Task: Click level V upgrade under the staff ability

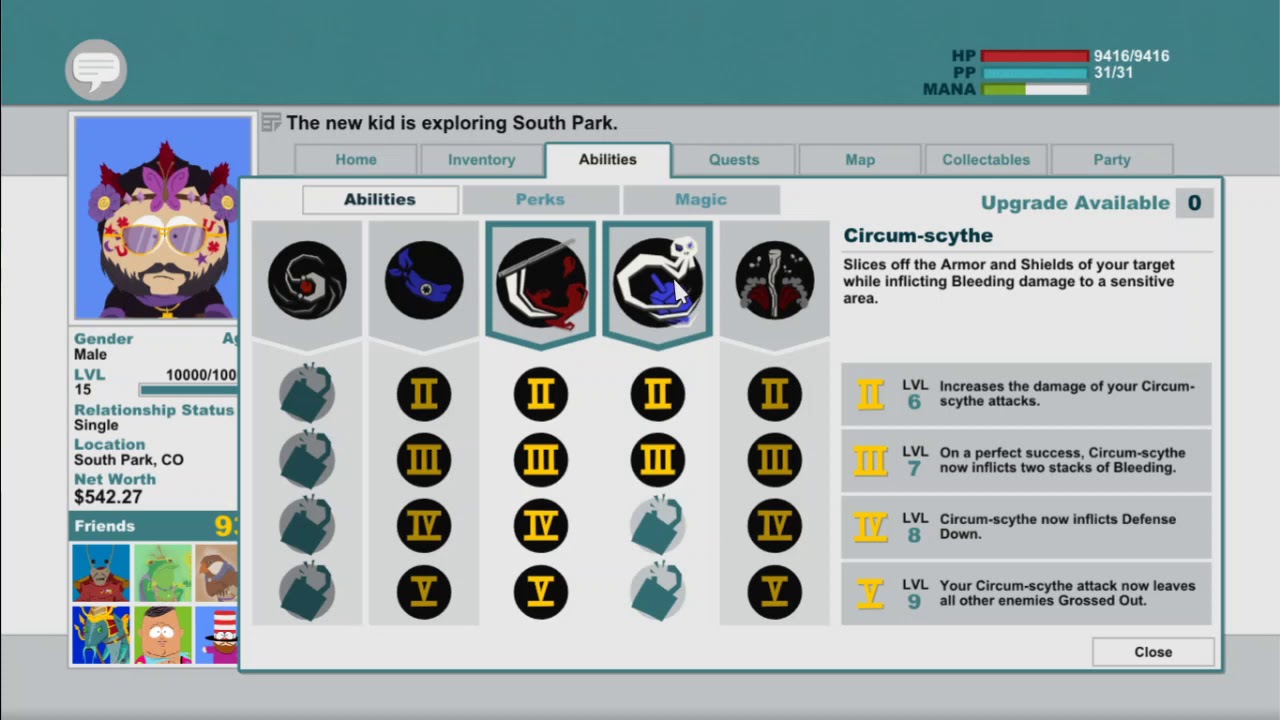Action: coord(775,592)
